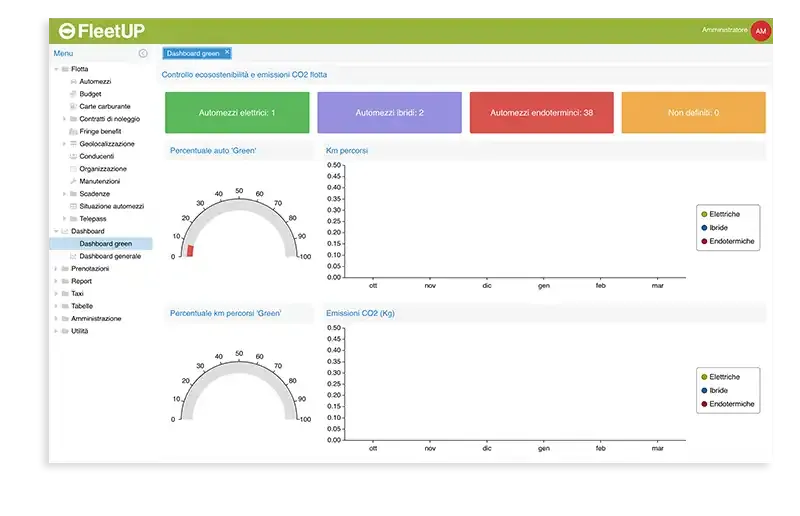Click the Percentuale auto 'Green' heading
Screen dimensions: 800x516
213,151
